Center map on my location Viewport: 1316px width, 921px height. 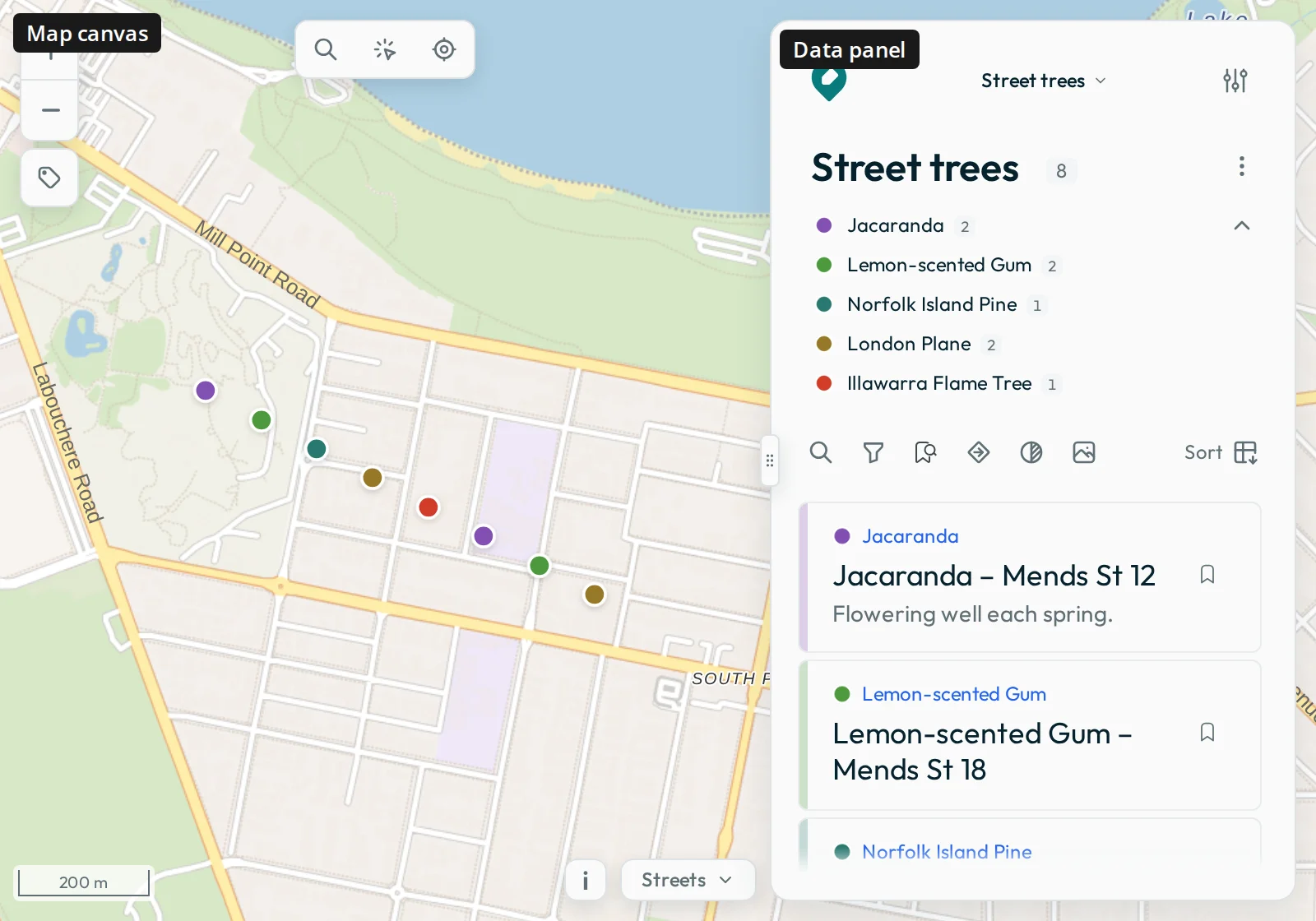(x=444, y=49)
